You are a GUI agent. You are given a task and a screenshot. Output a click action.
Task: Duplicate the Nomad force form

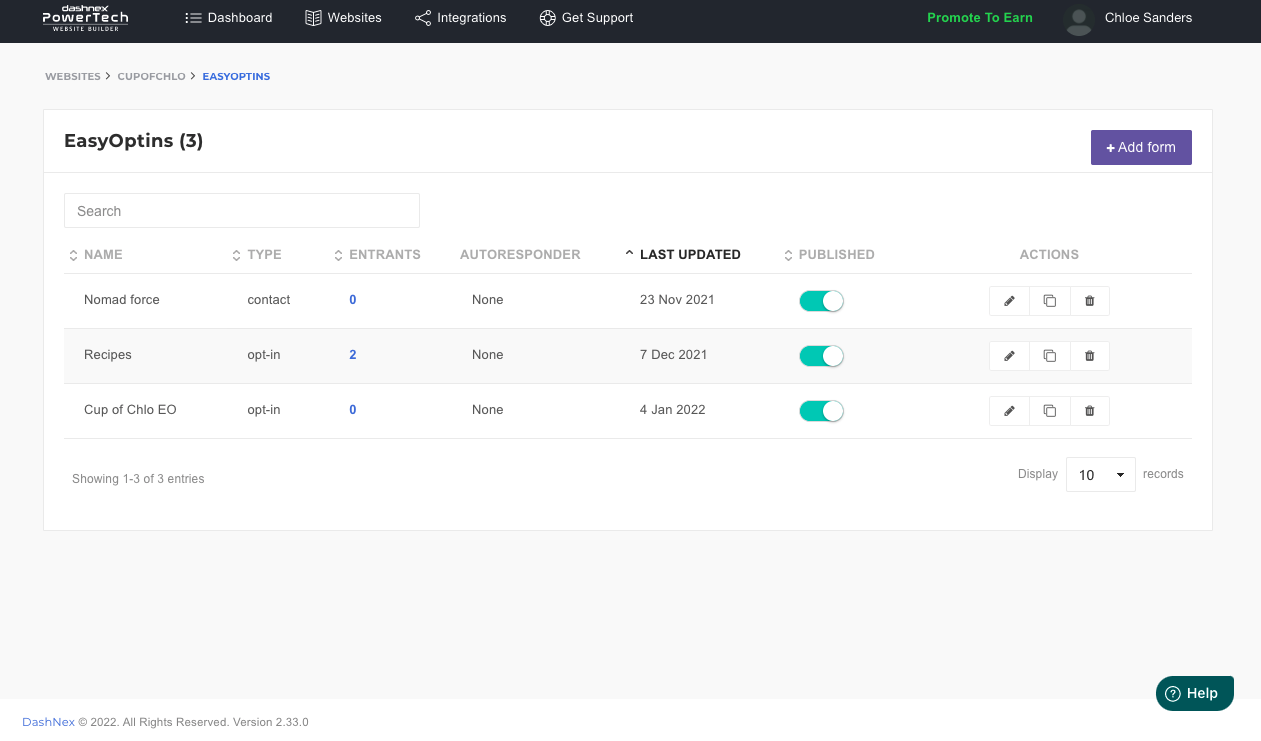(x=1049, y=301)
